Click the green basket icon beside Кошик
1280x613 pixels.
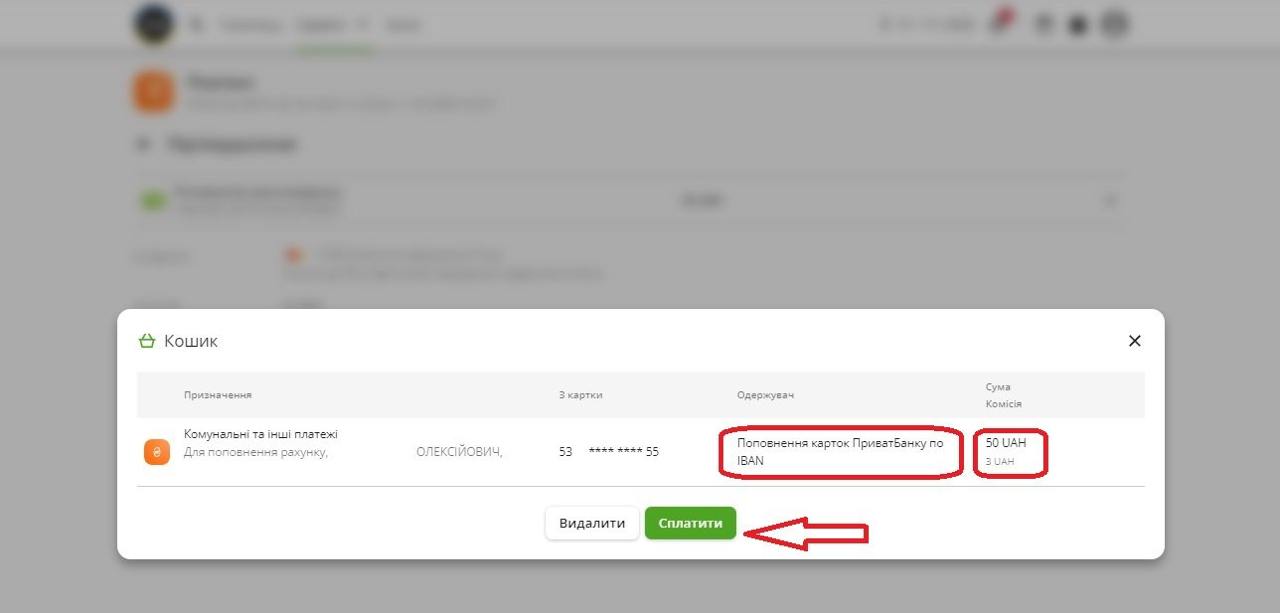(x=147, y=341)
